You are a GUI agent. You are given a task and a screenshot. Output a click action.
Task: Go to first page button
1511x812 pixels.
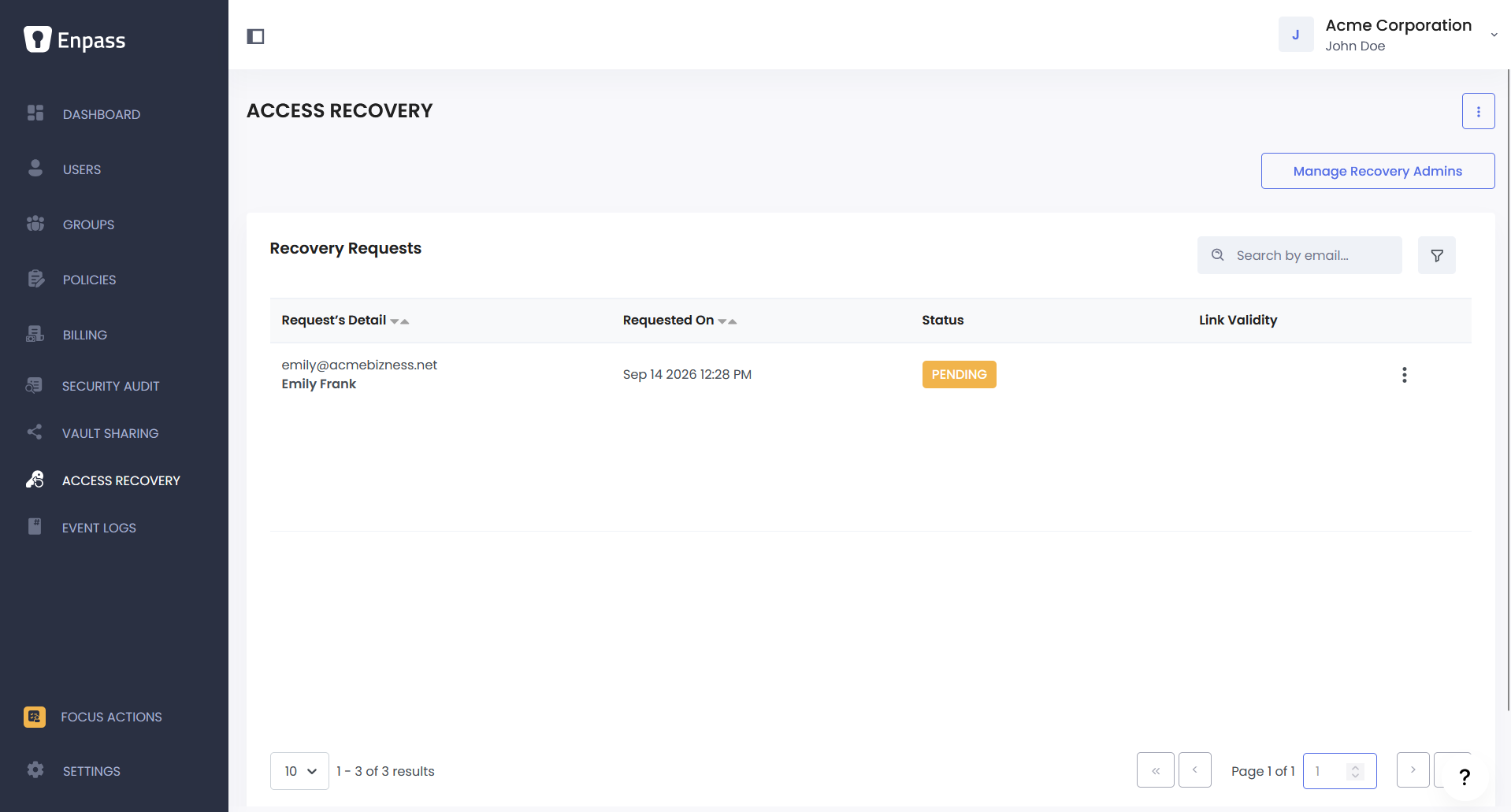coord(1156,770)
